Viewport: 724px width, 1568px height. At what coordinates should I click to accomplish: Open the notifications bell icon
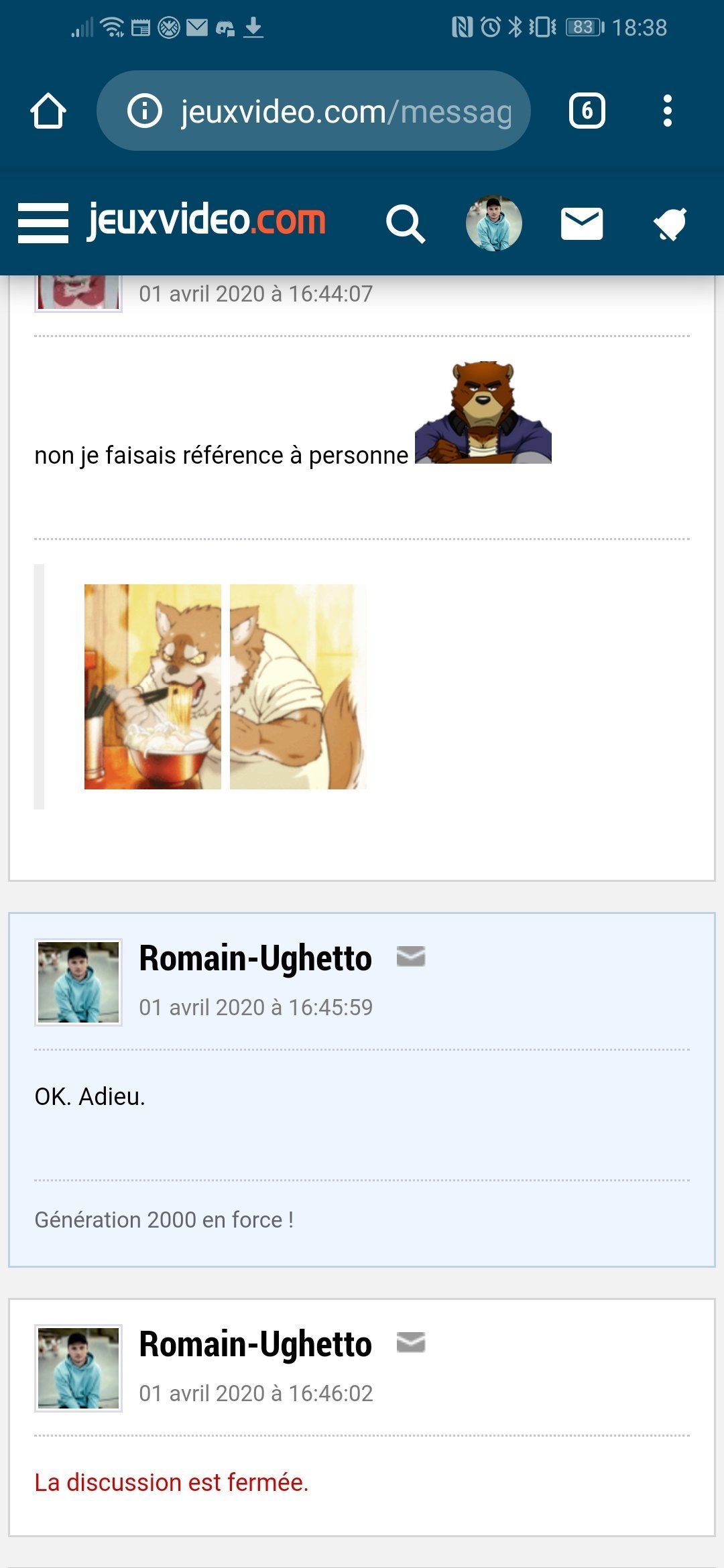click(x=670, y=224)
